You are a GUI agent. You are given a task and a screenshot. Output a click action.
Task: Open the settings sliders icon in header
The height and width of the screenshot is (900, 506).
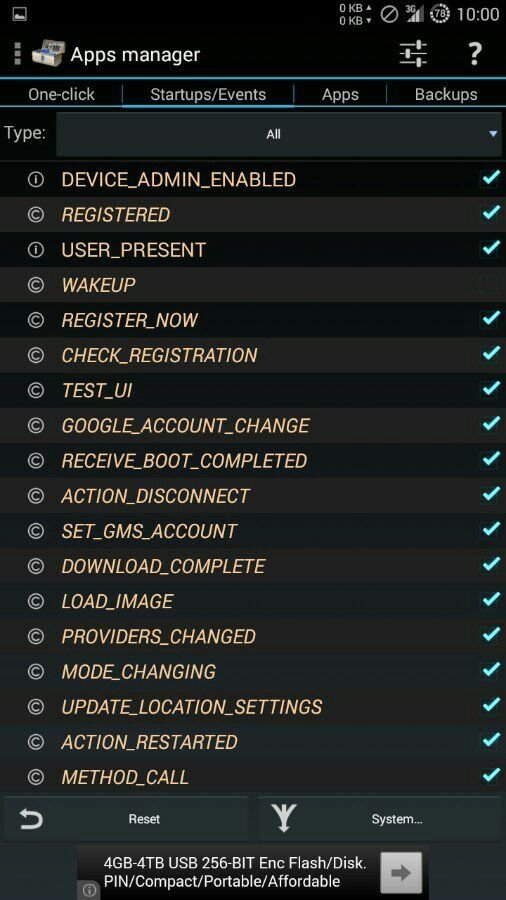coord(412,54)
